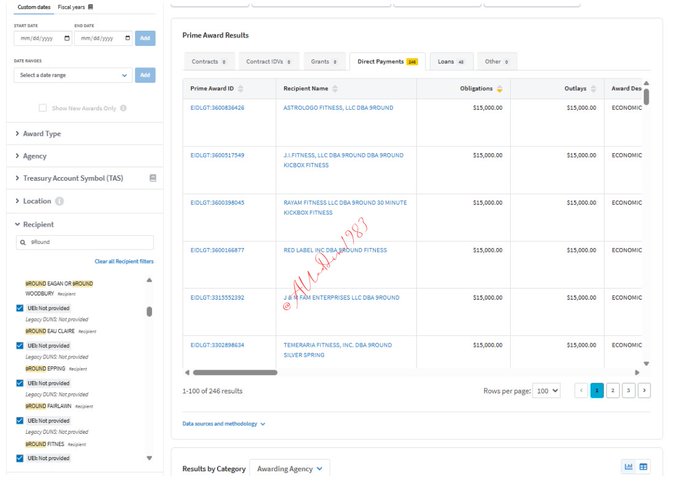Uncheck the 9ROUND FAIRLAWN recipient checkbox
This screenshot has height=481, width=680.
20,383
